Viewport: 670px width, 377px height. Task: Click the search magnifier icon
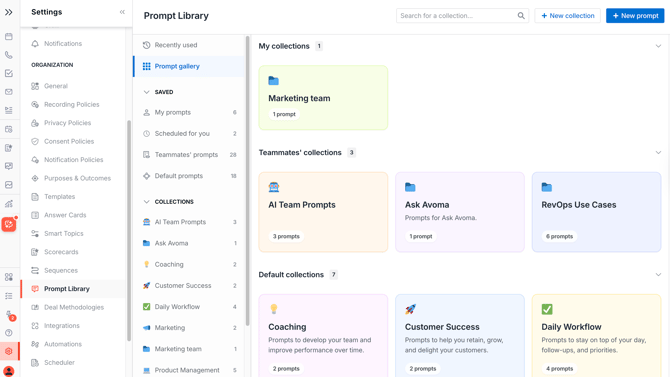pyautogui.click(x=521, y=16)
